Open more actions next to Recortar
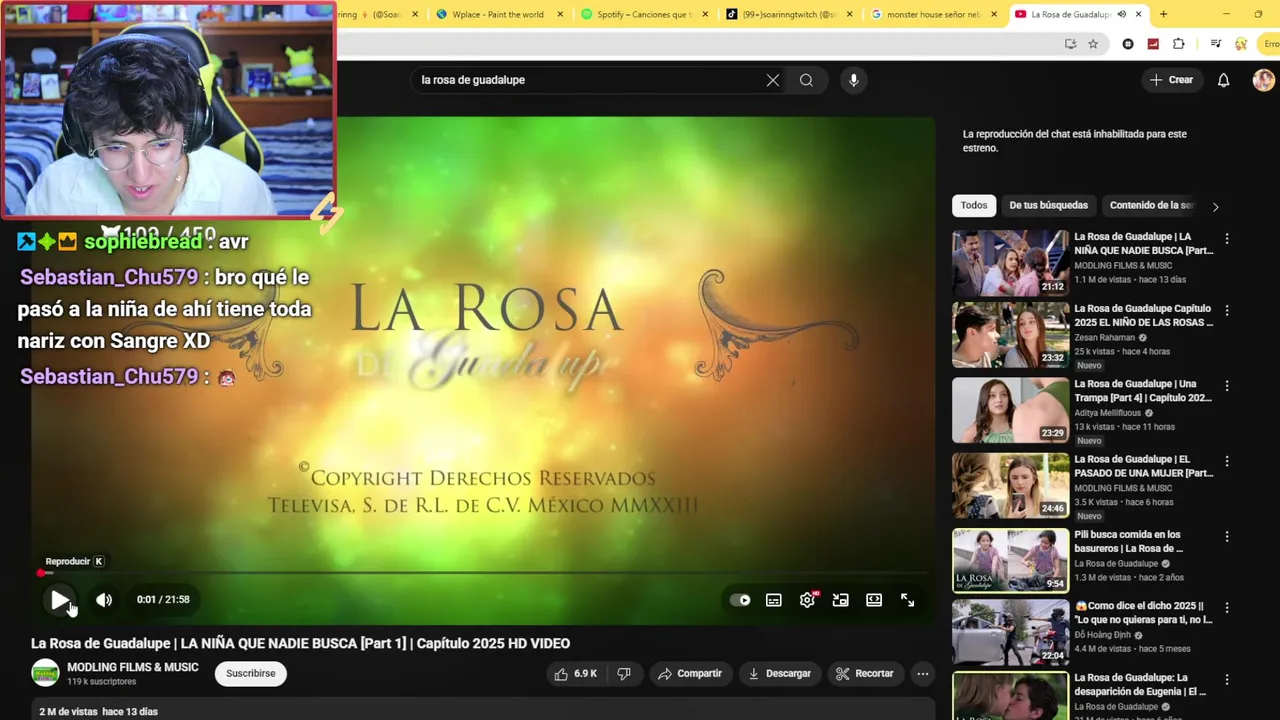1280x720 pixels. 923,674
